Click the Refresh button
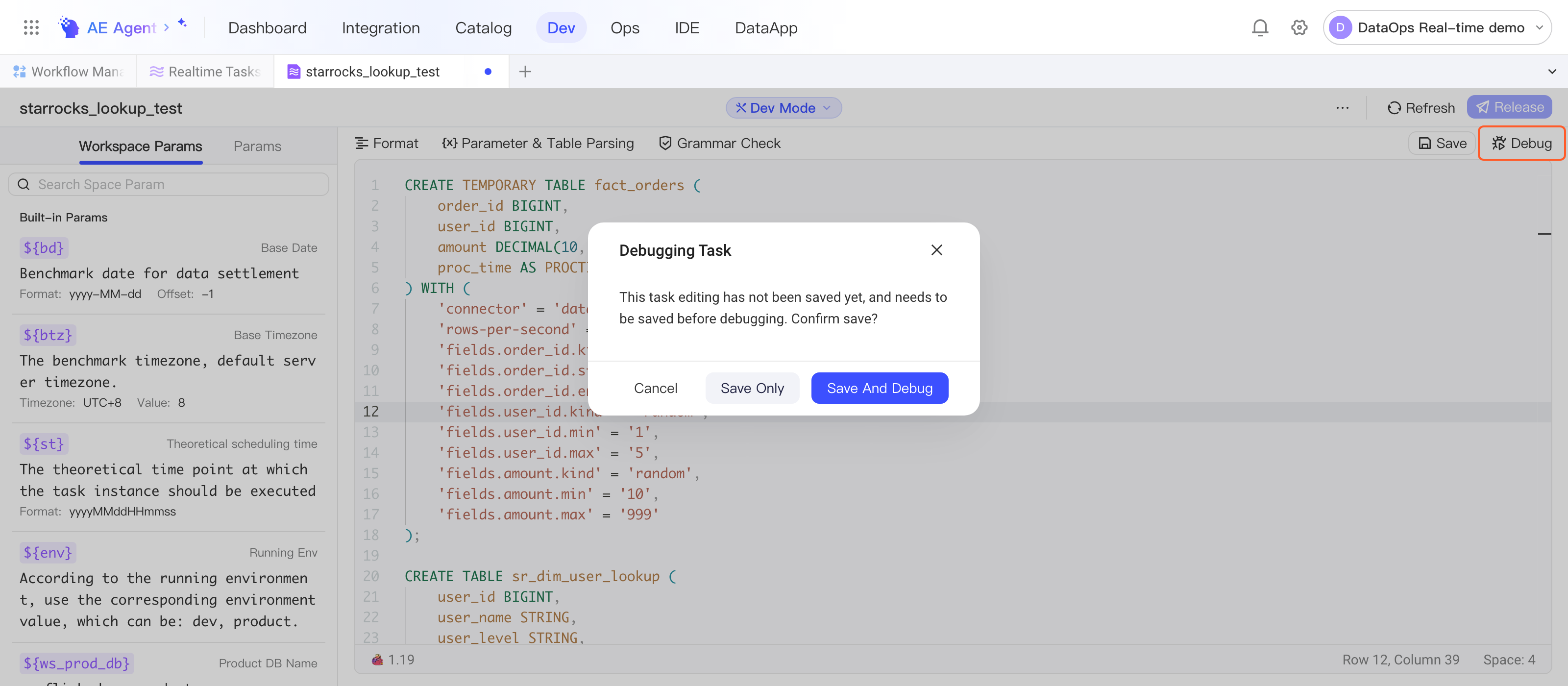Image resolution: width=1568 pixels, height=686 pixels. coord(1421,108)
